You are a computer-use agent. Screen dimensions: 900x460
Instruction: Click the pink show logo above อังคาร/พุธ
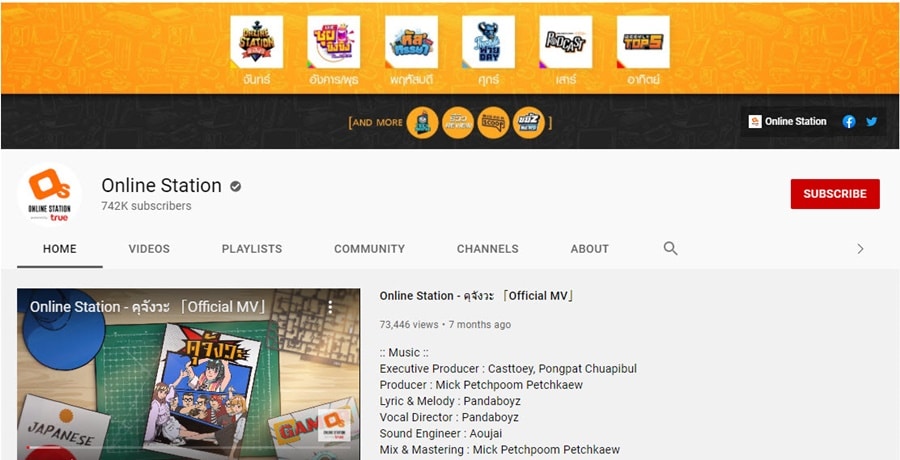(333, 42)
